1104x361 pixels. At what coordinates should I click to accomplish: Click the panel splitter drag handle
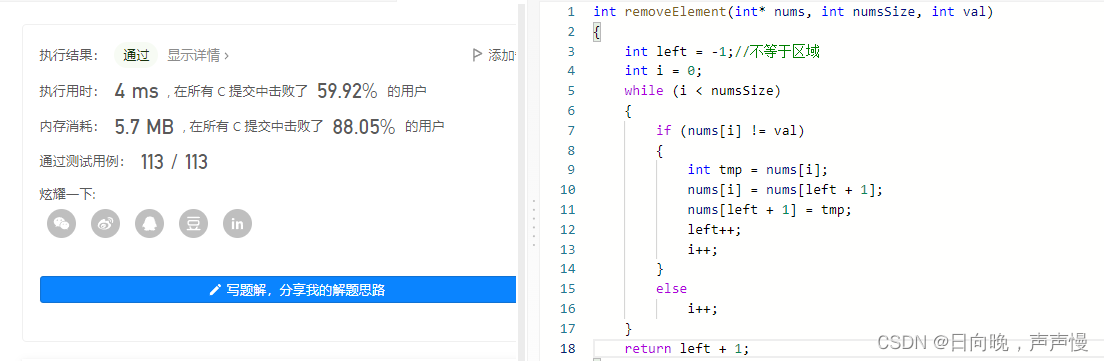coord(534,222)
